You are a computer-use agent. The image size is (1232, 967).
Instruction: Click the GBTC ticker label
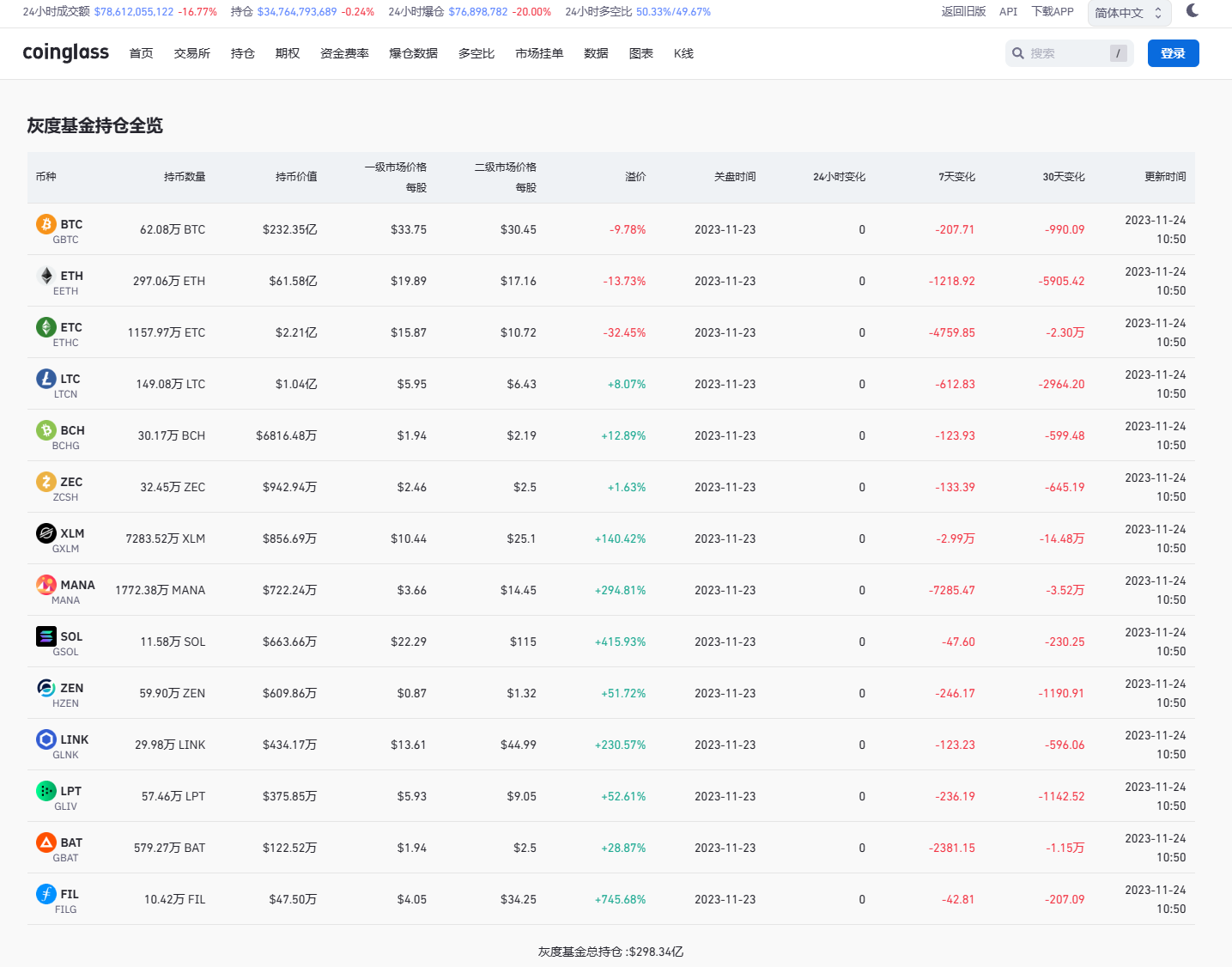coord(66,240)
